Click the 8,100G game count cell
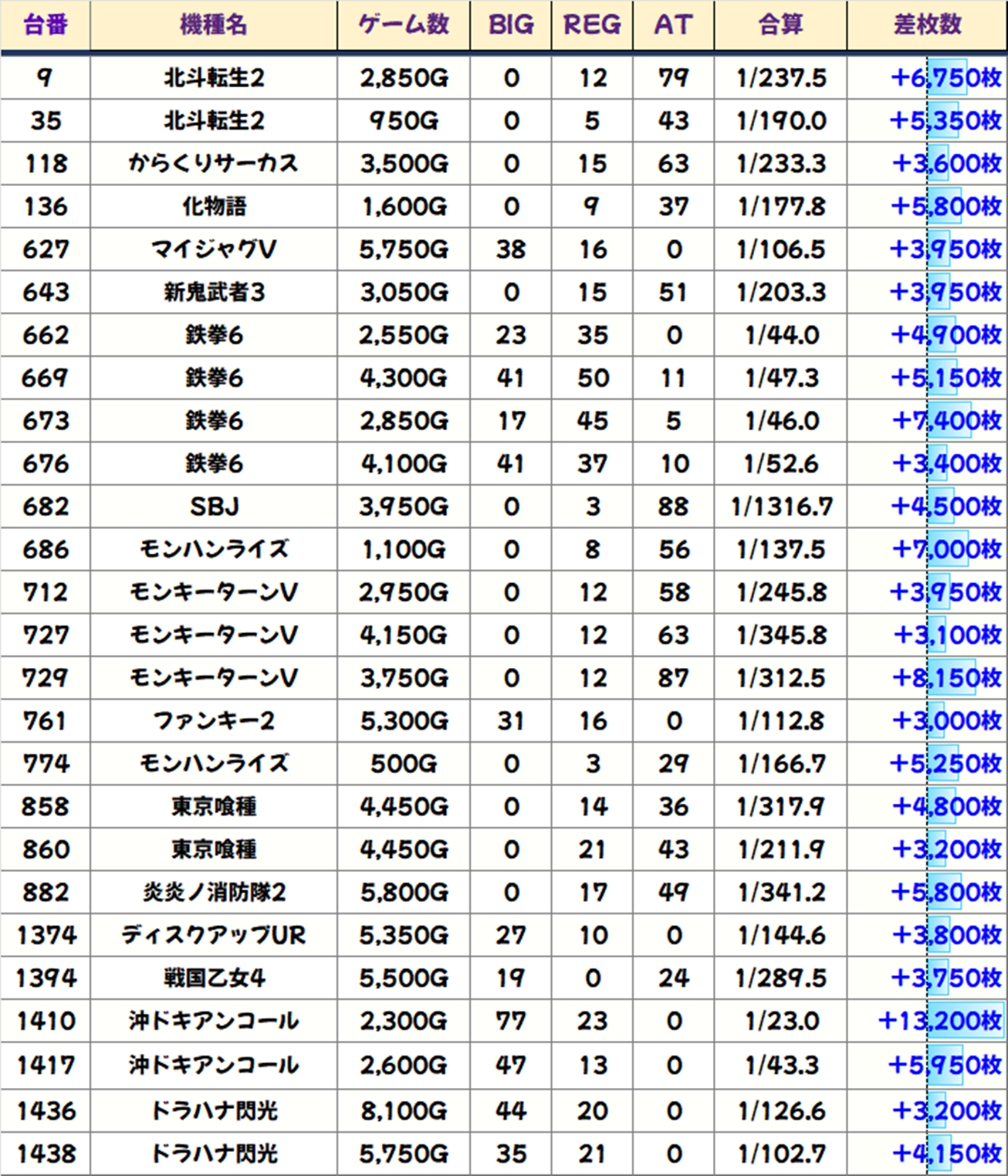The image size is (1008, 1176). pyautogui.click(x=403, y=1110)
